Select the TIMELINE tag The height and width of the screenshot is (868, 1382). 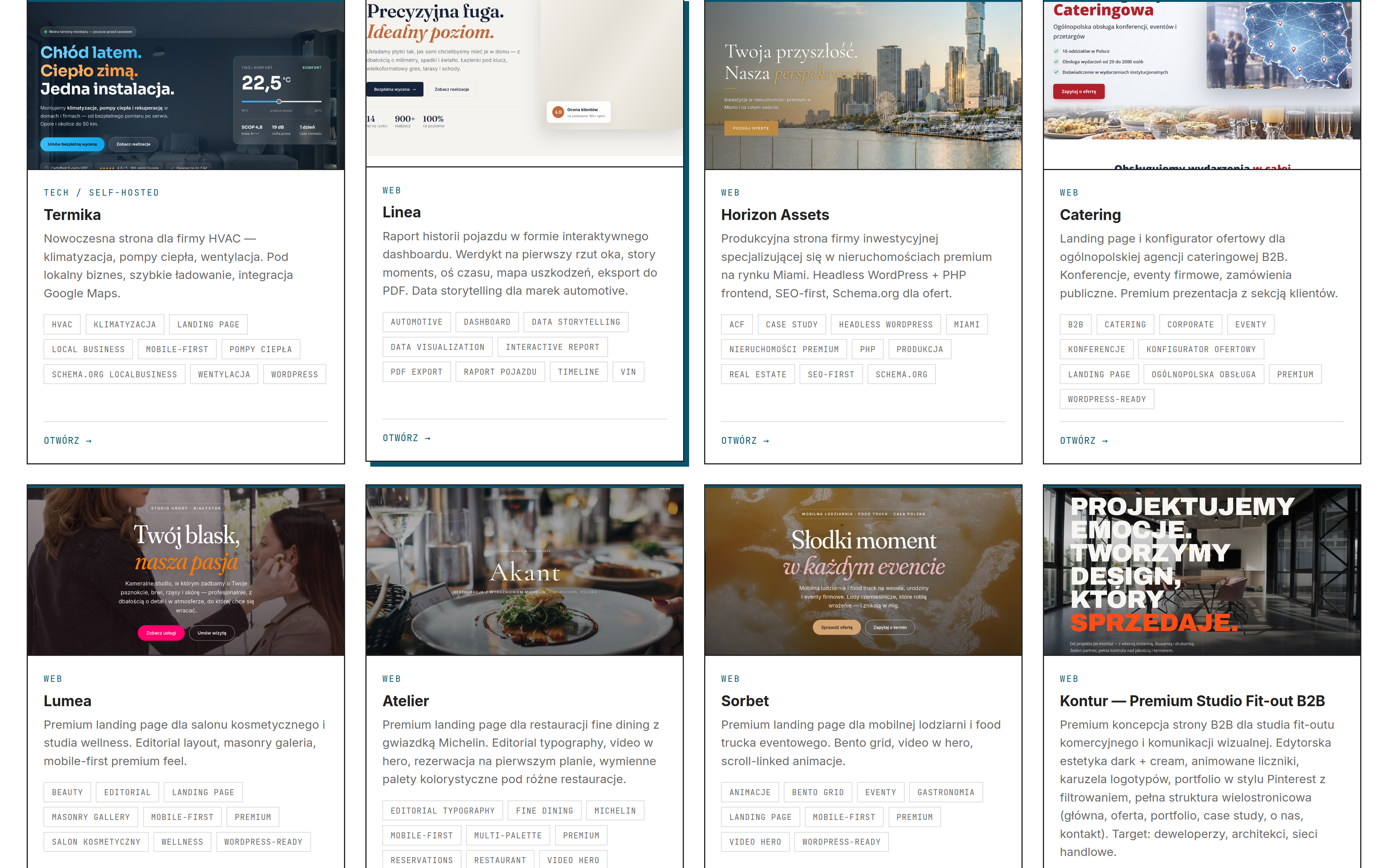(578, 372)
